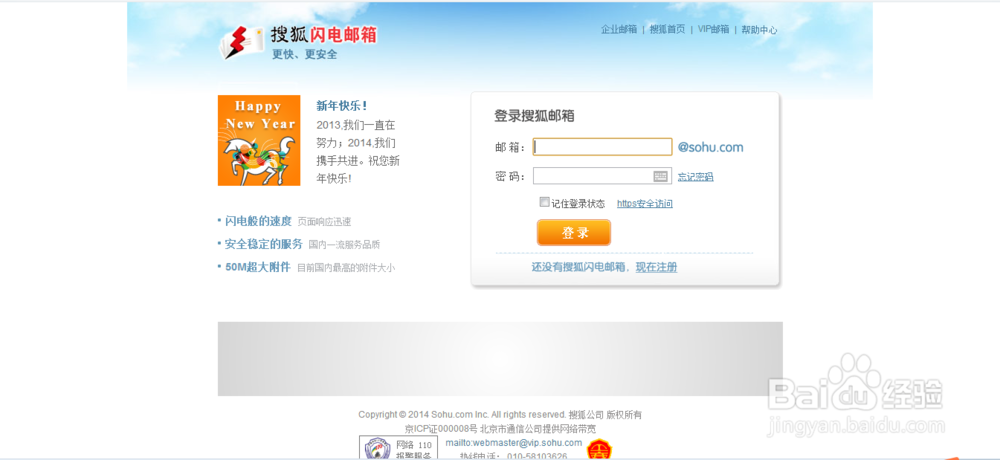Screen dimensions: 1000x460
Task: Click the 搜狐闪电邮箱 title text
Action: tap(323, 34)
